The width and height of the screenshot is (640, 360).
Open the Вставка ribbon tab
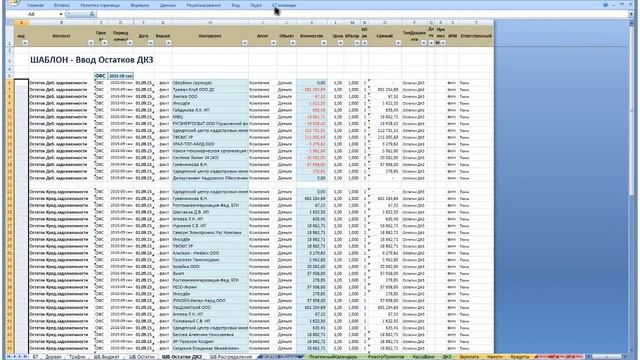coord(62,5)
